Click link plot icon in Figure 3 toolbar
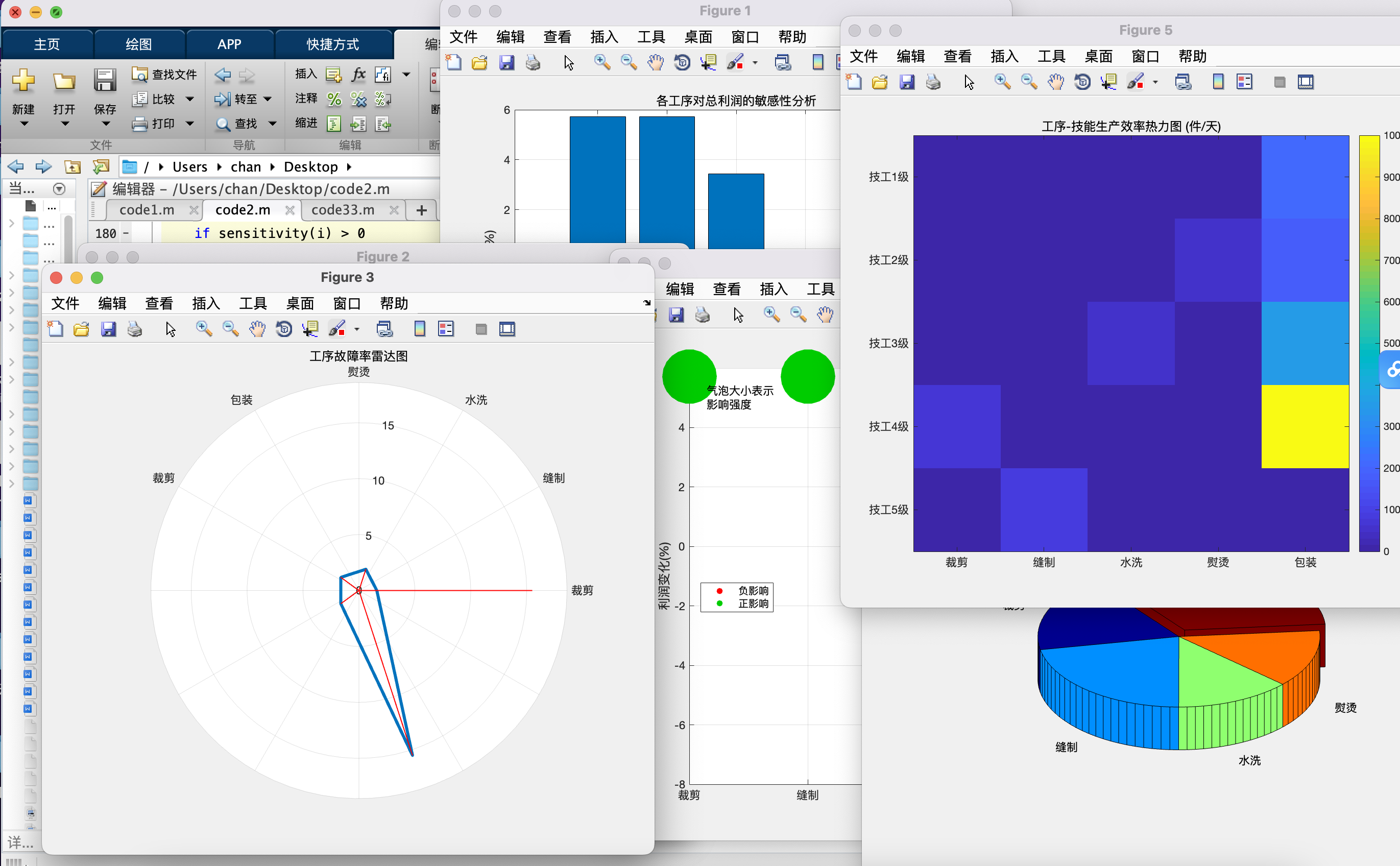The height and width of the screenshot is (866, 1400). [x=384, y=329]
